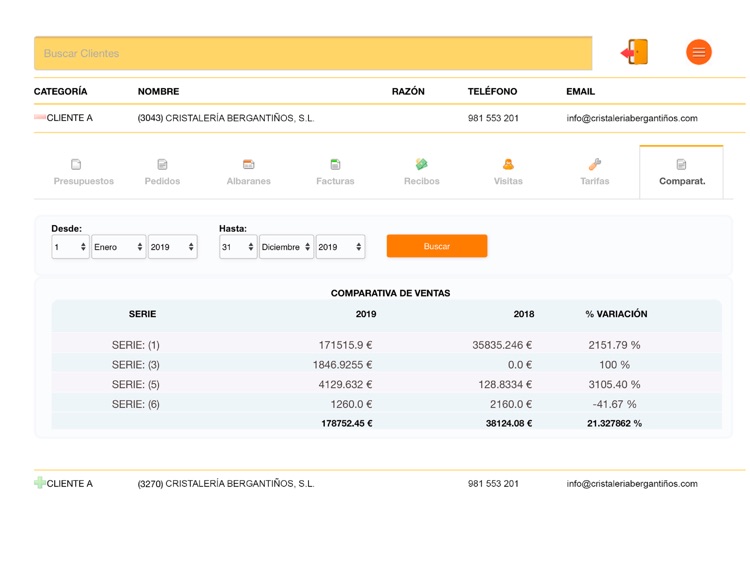Click the email of client 3043
The height and width of the screenshot is (562, 750).
pos(632,118)
